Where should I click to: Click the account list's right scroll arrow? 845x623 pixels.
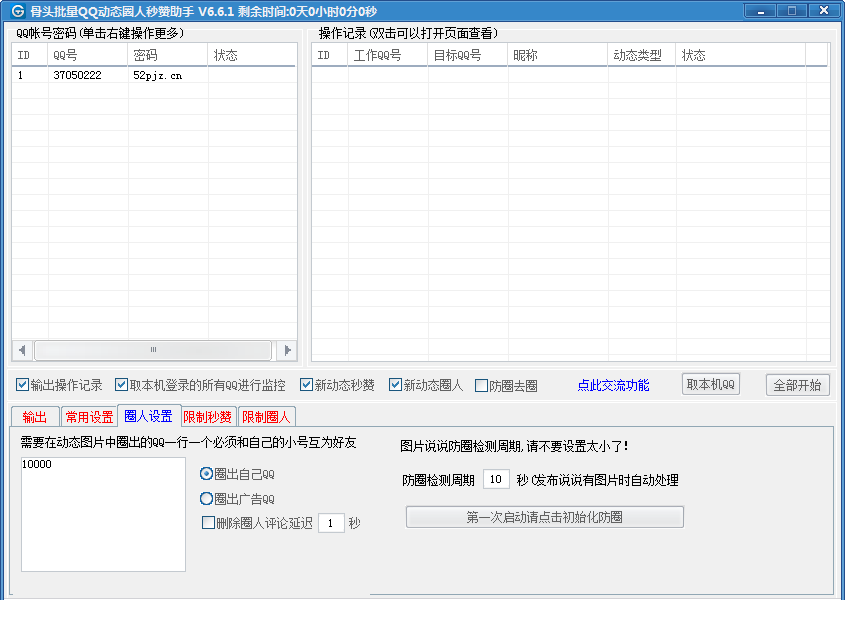click(287, 350)
